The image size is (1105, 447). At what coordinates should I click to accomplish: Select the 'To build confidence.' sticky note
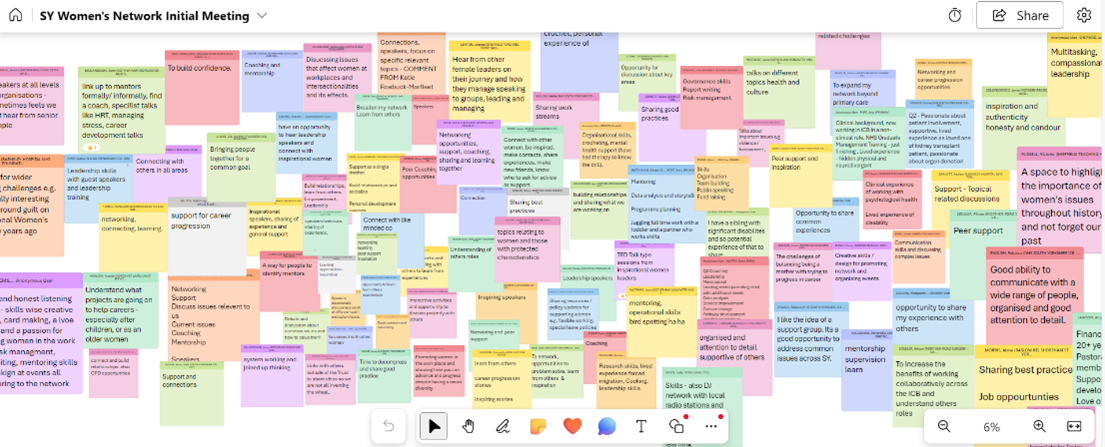[x=202, y=87]
